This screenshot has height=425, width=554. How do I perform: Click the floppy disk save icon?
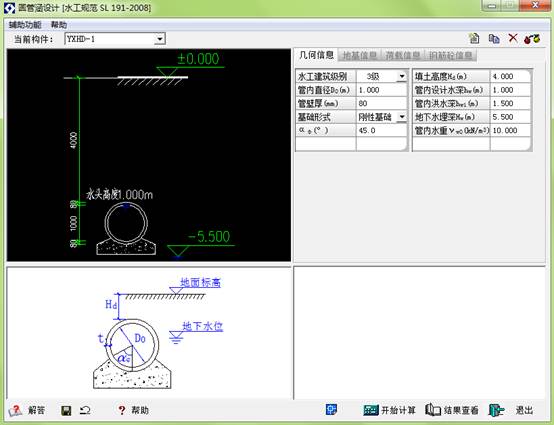(66, 410)
